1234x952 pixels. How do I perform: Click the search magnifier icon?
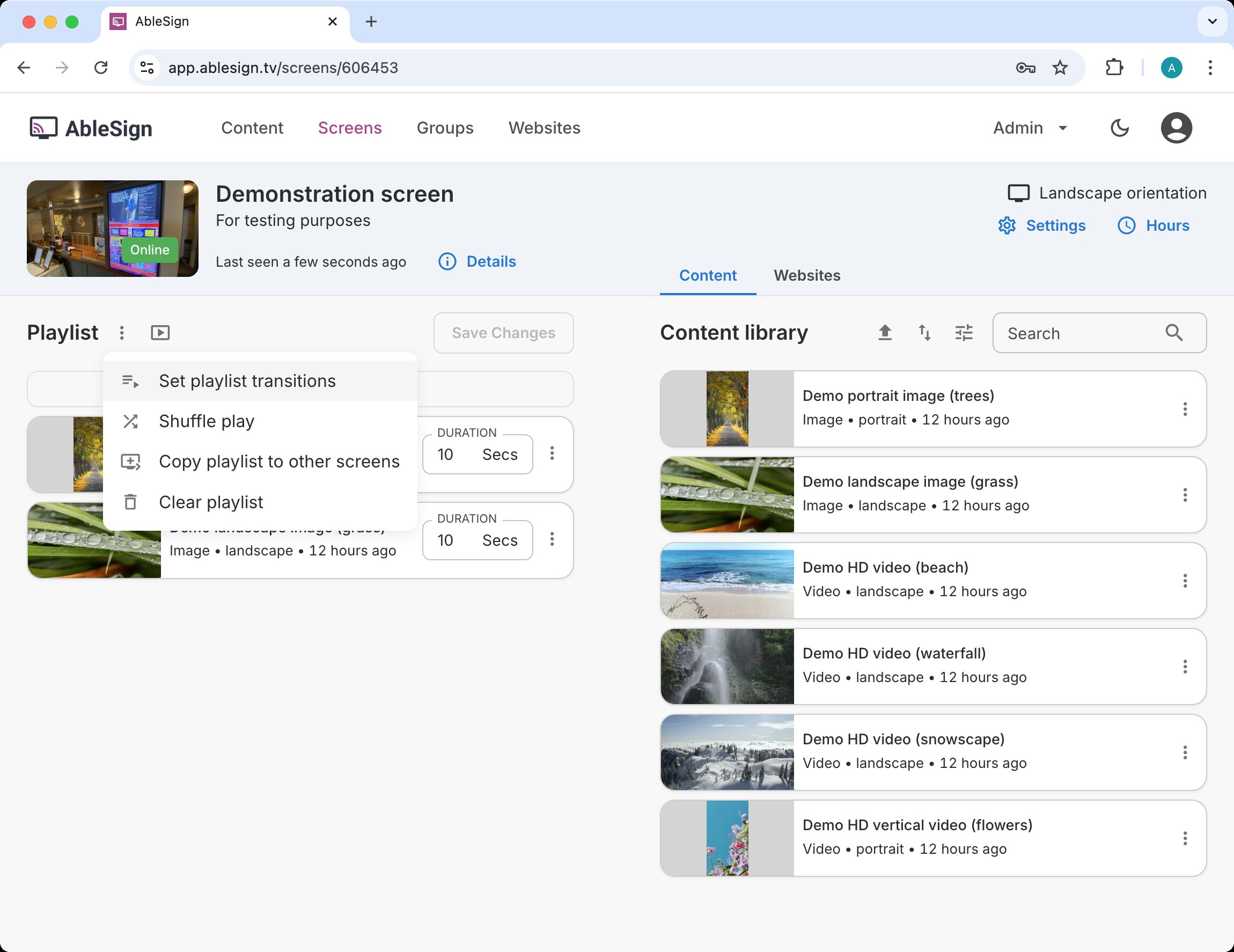[1173, 333]
